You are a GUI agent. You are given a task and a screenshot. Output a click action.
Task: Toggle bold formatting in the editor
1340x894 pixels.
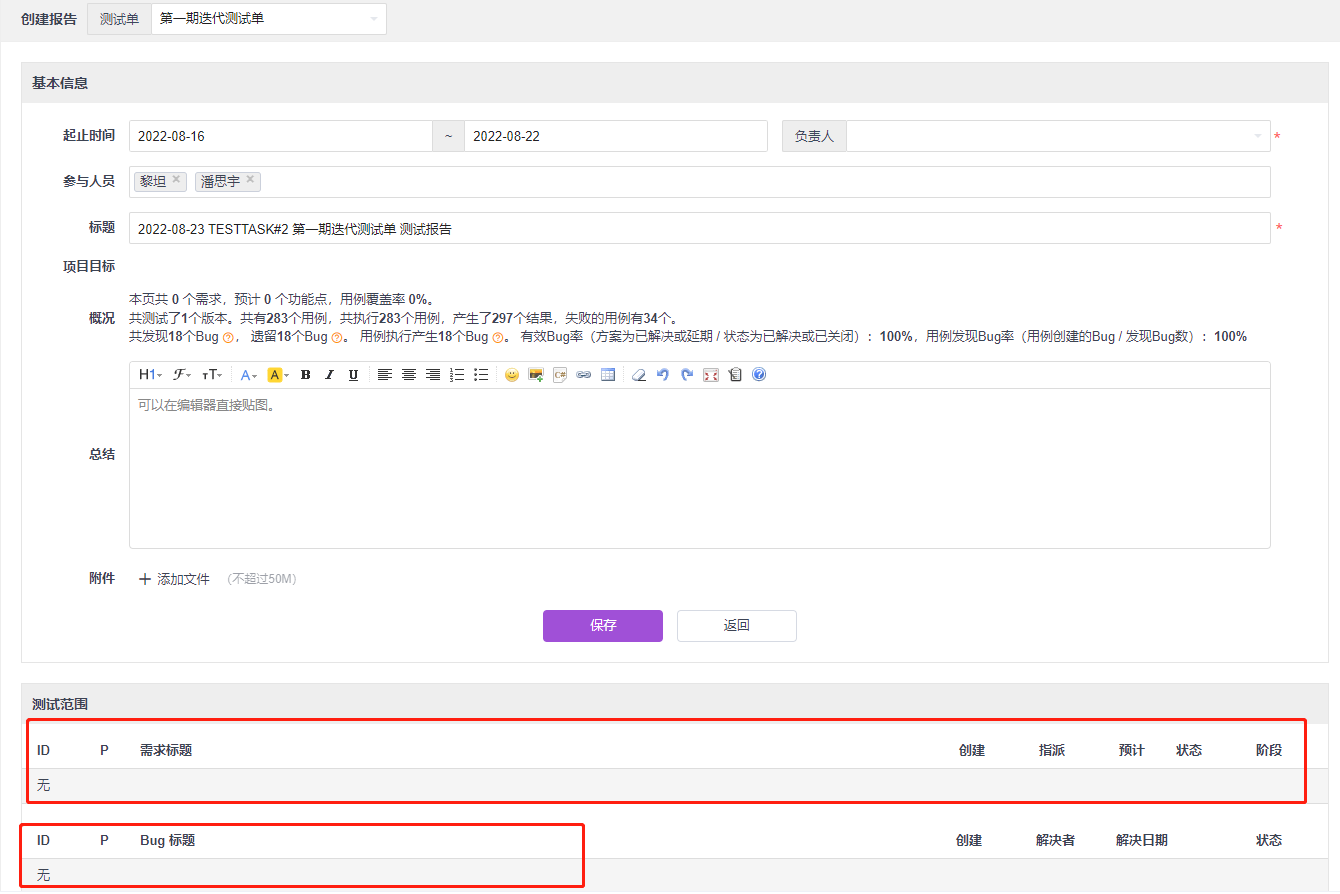click(x=306, y=375)
